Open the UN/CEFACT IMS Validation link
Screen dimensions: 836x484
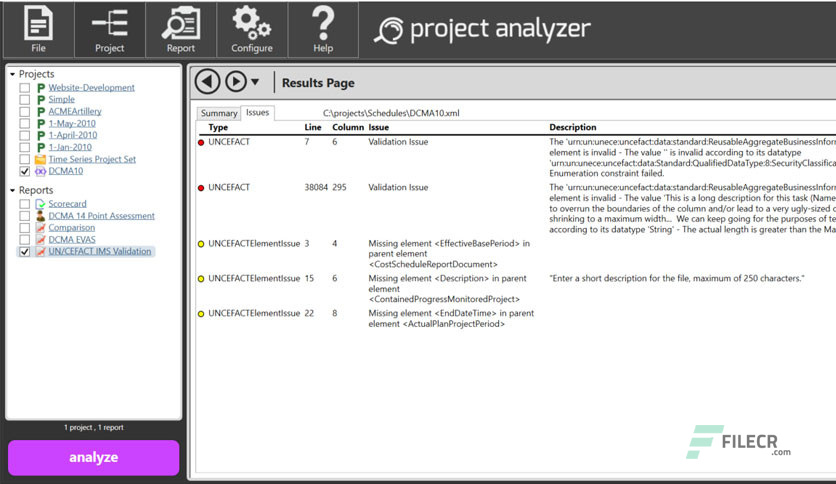(100, 251)
